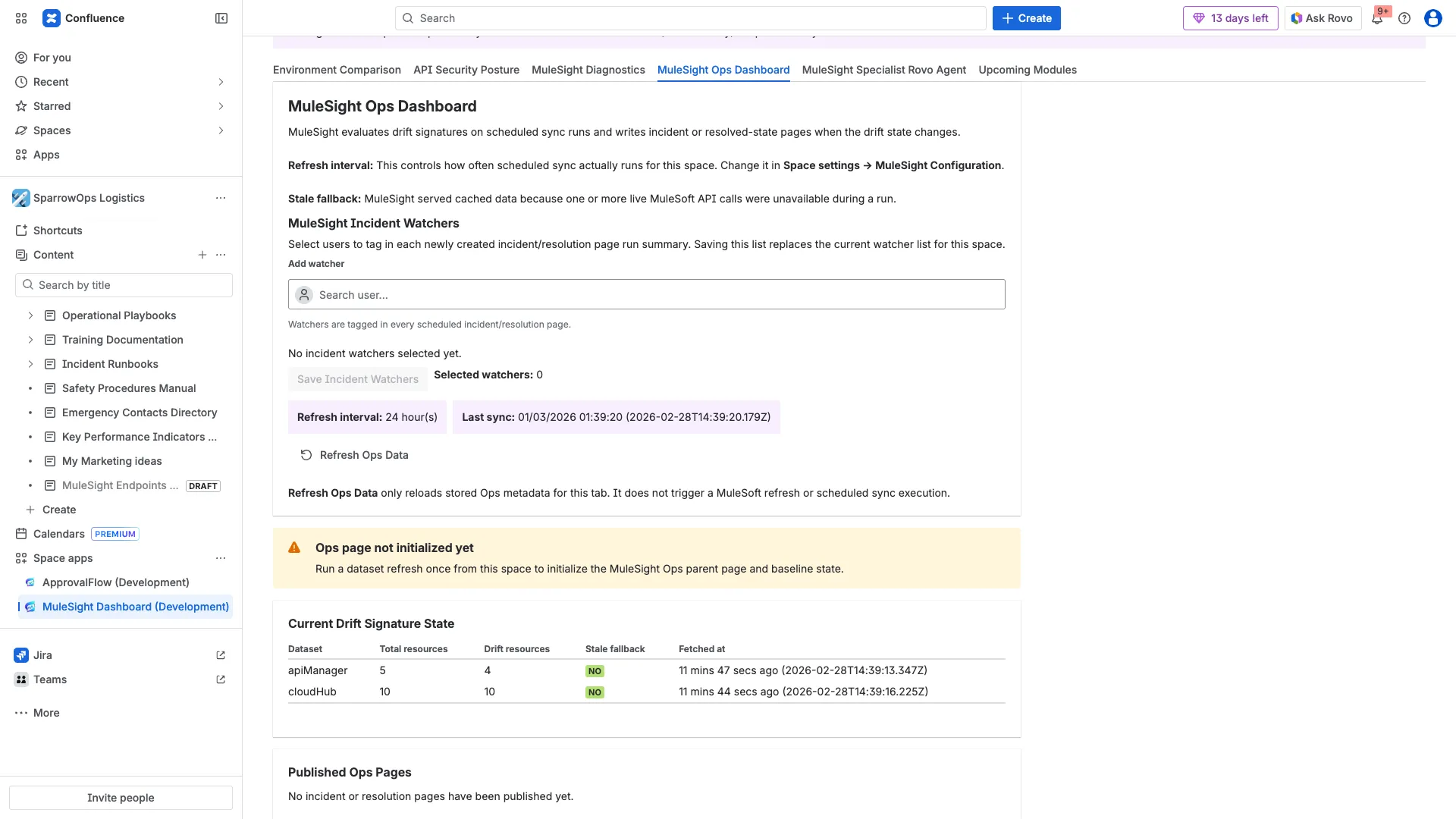Expand the Incident Runbooks page tree
This screenshot has width=1456, height=819.
click(x=30, y=364)
